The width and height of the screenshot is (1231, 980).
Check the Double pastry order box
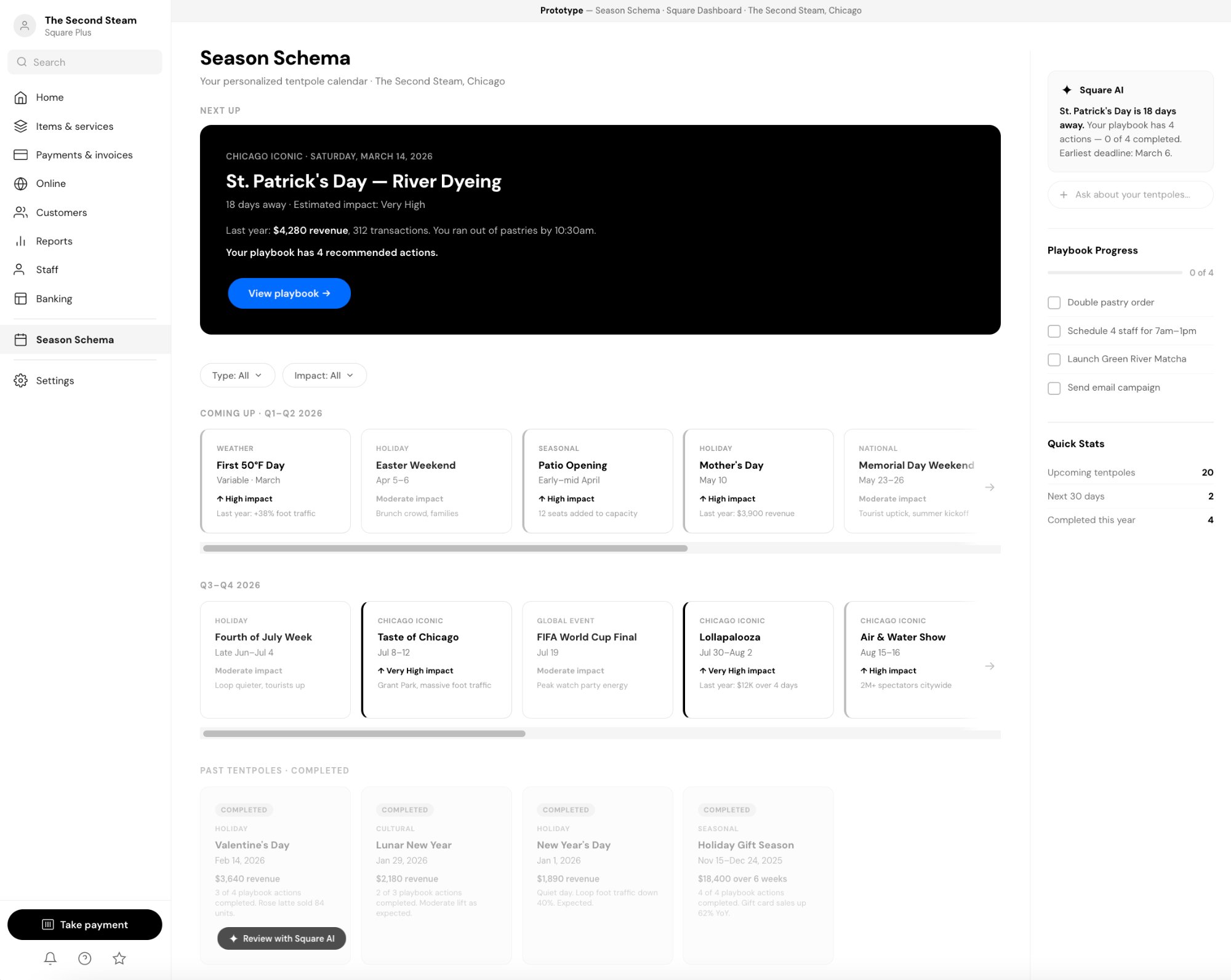pos(1054,303)
